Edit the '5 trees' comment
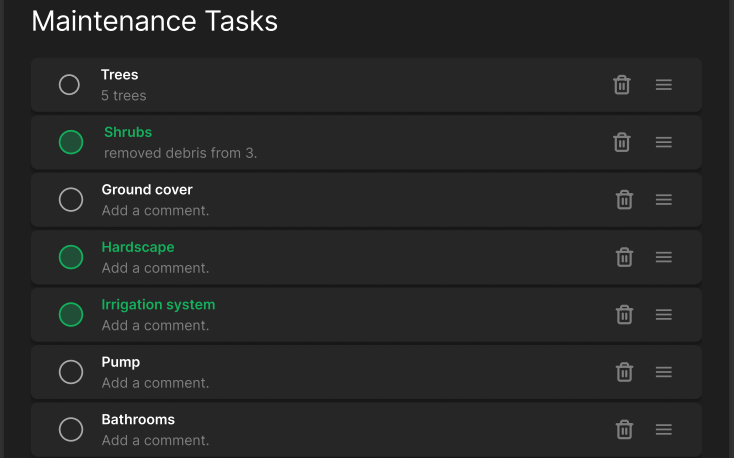The height and width of the screenshot is (458, 734). (124, 96)
